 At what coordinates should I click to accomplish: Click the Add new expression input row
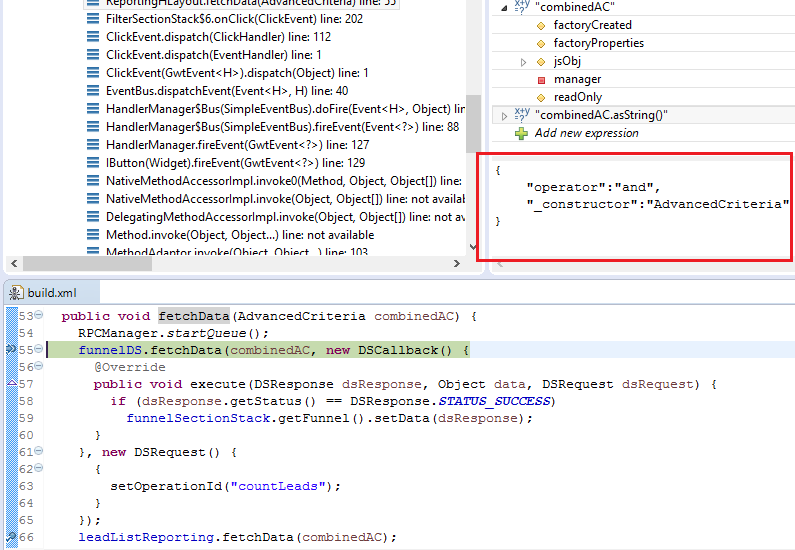click(x=586, y=133)
